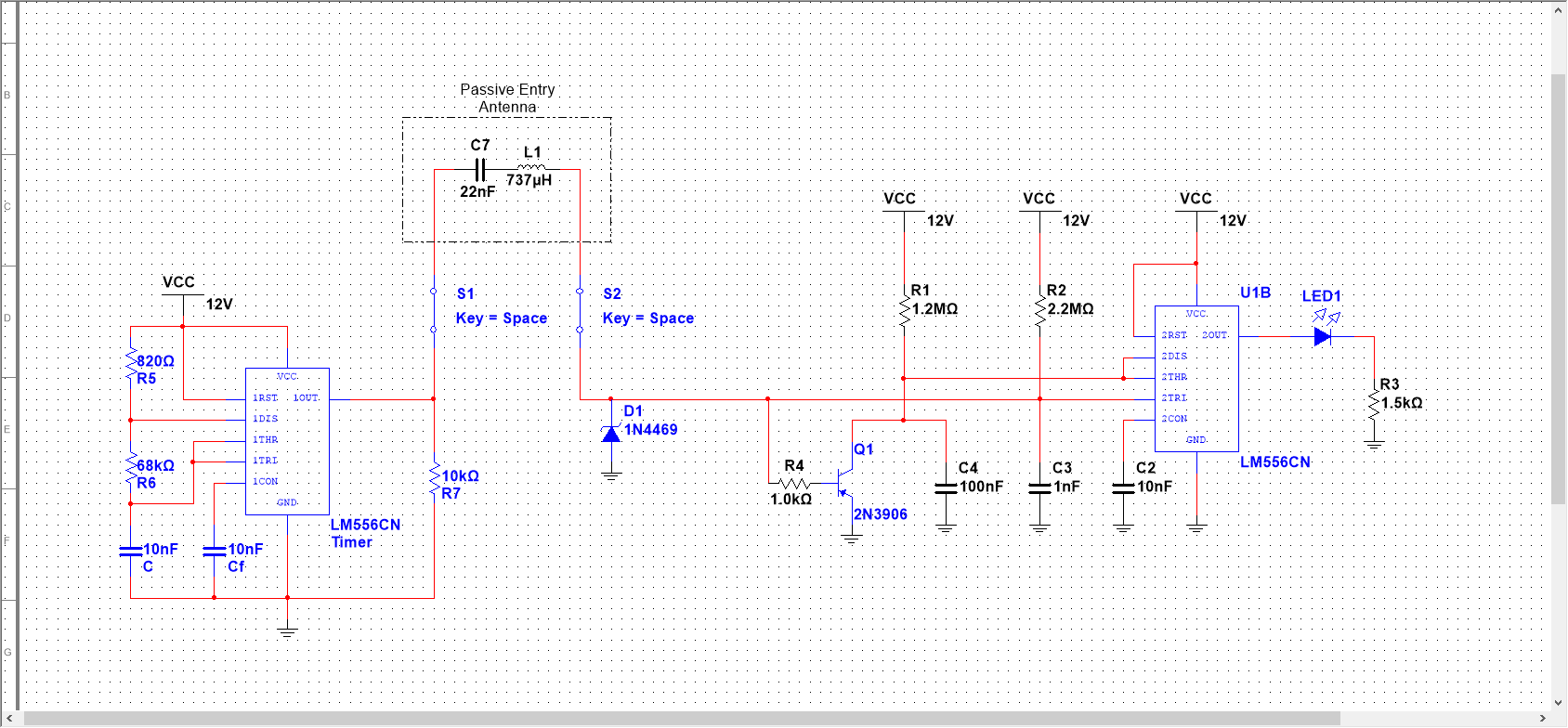
Task: Select the C7 capacitor symbol in antenna
Action: (479, 170)
